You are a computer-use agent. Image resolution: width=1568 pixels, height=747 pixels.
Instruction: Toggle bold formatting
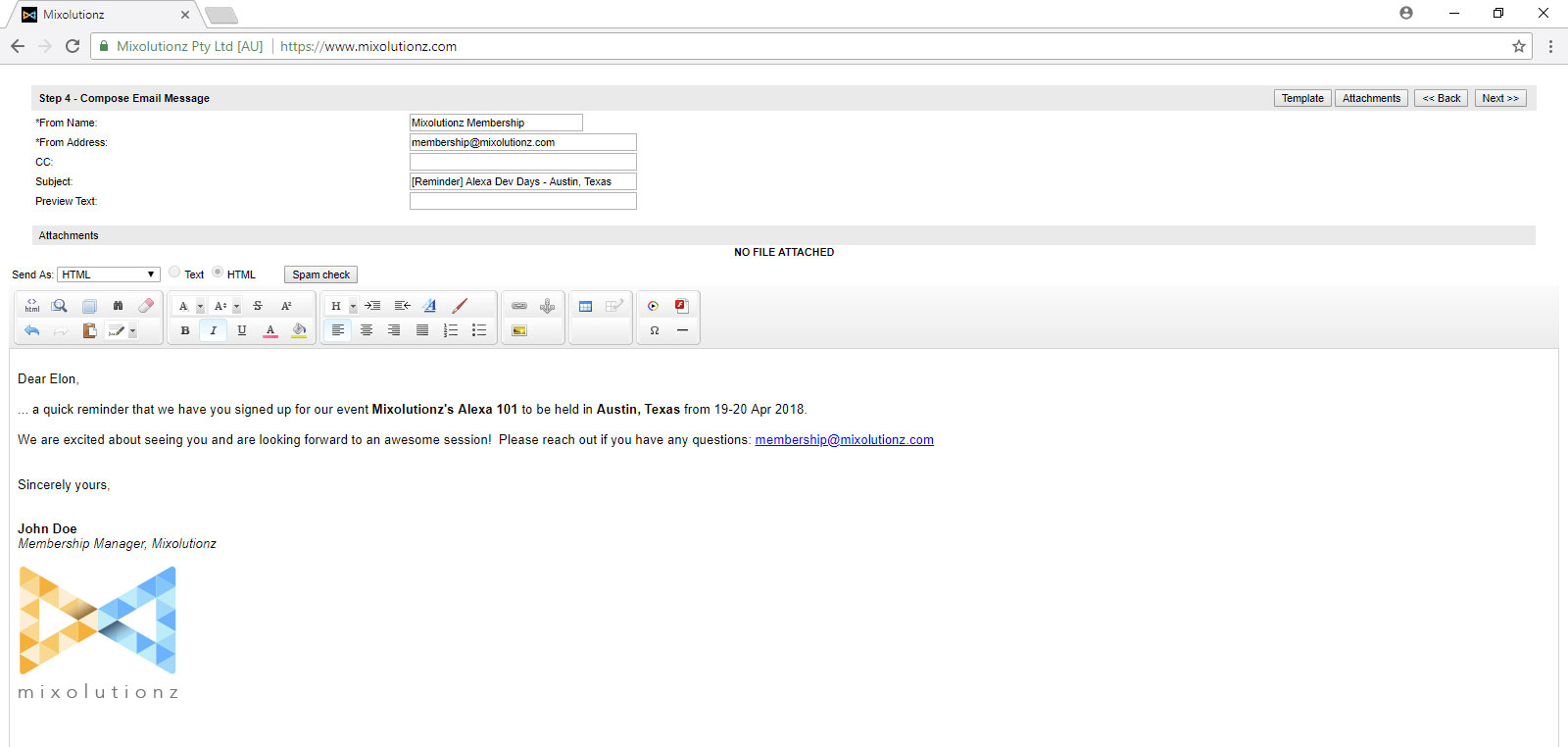click(x=185, y=330)
